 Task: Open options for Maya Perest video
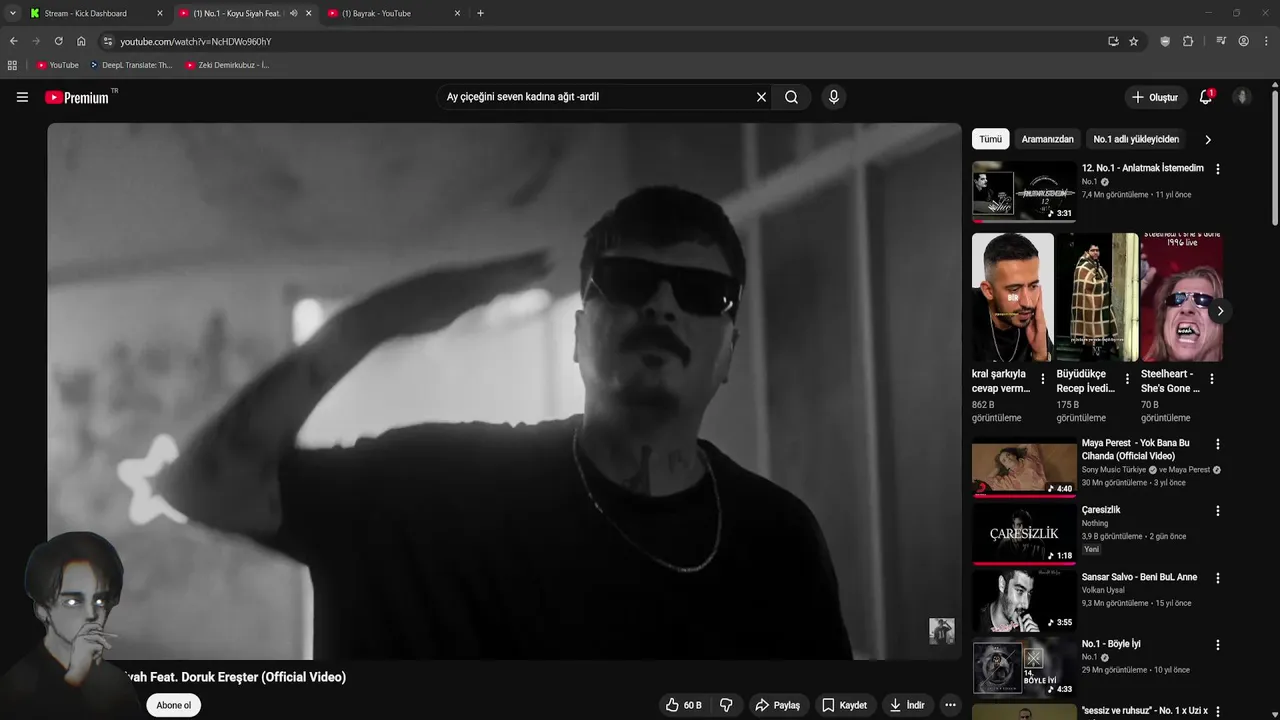(1217, 444)
